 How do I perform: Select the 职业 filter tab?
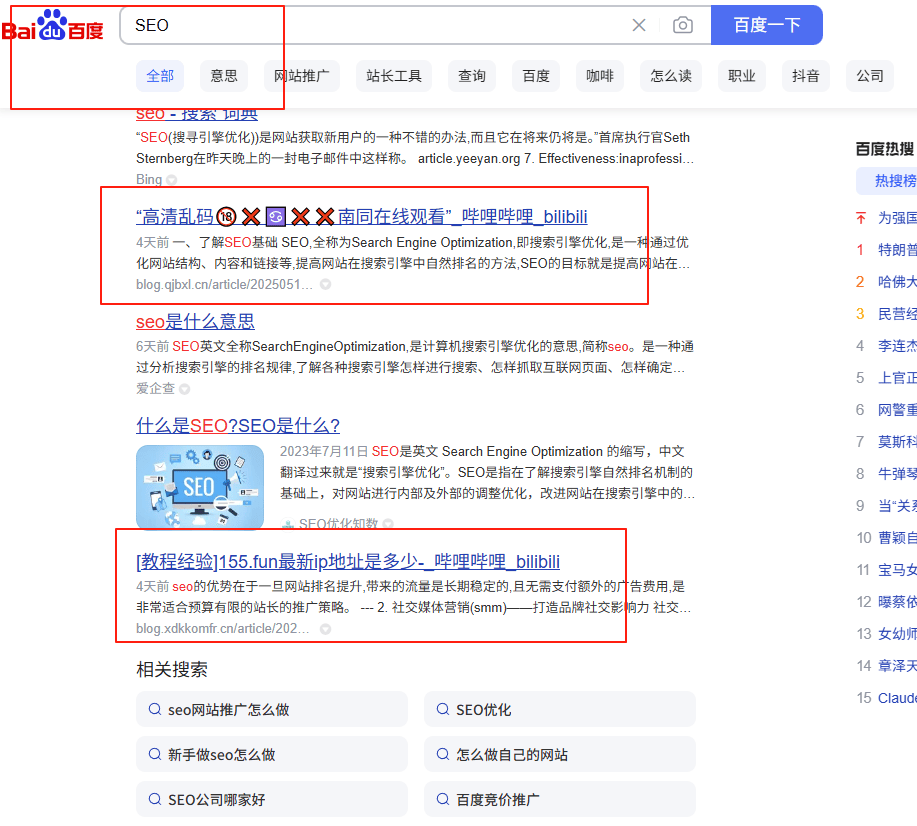(x=742, y=76)
